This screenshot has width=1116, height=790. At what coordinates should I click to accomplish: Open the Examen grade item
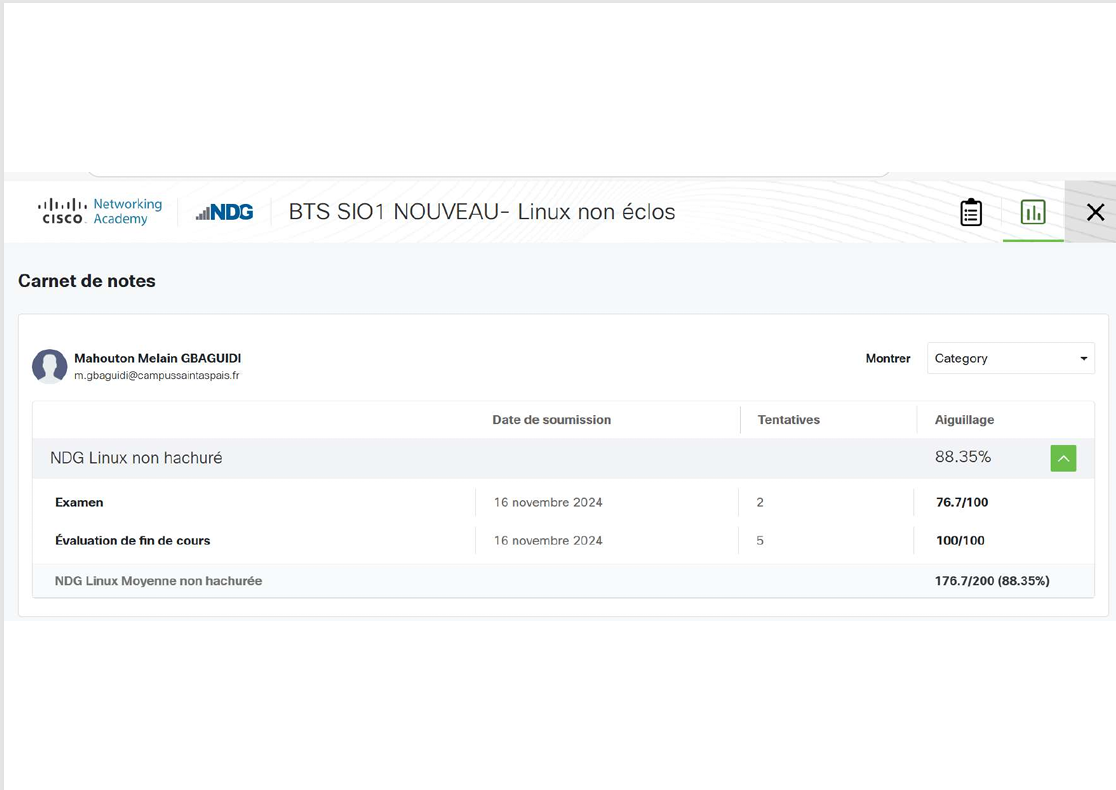(79, 502)
